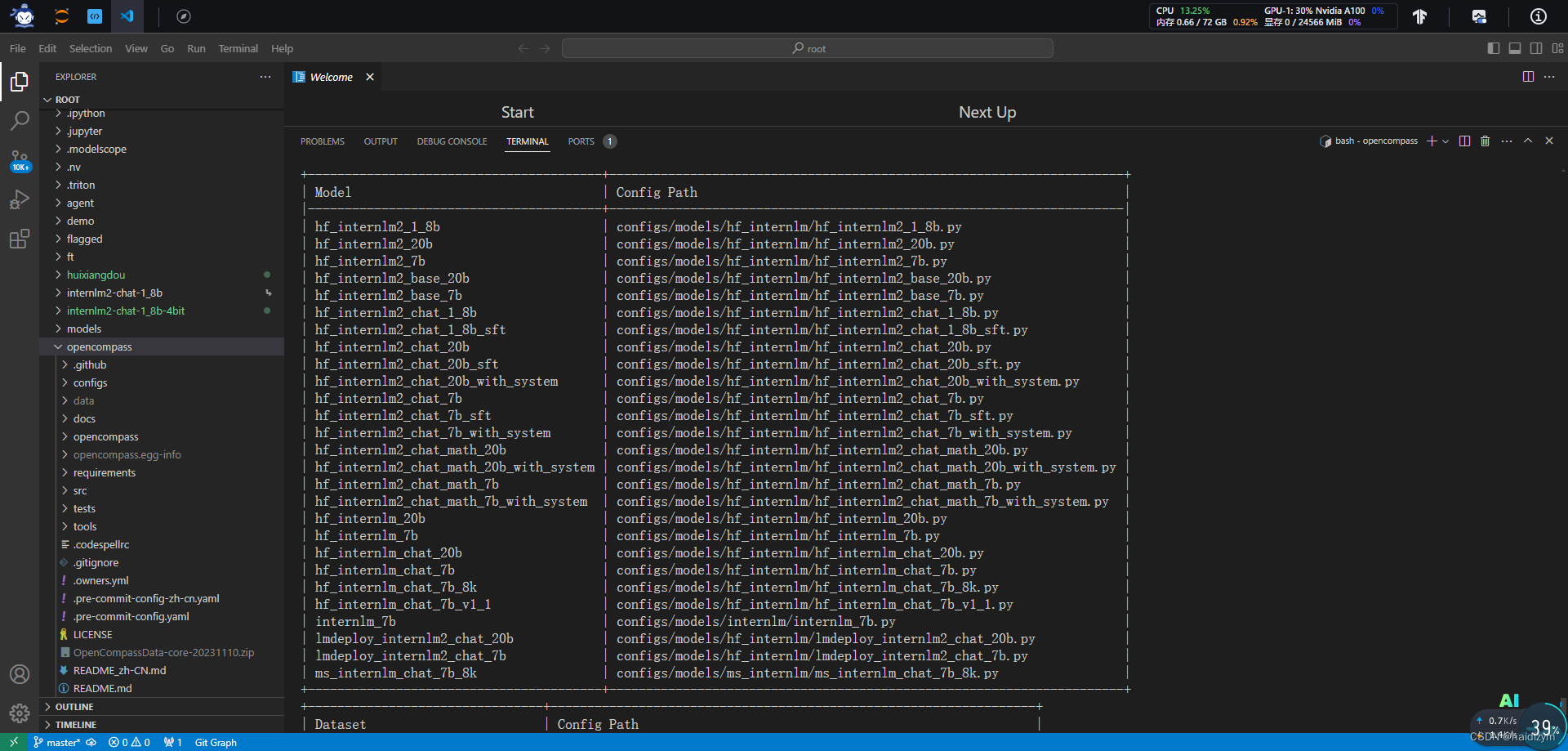The height and width of the screenshot is (751, 1568).
Task: Open the Accounts menu icon
Action: [x=20, y=674]
